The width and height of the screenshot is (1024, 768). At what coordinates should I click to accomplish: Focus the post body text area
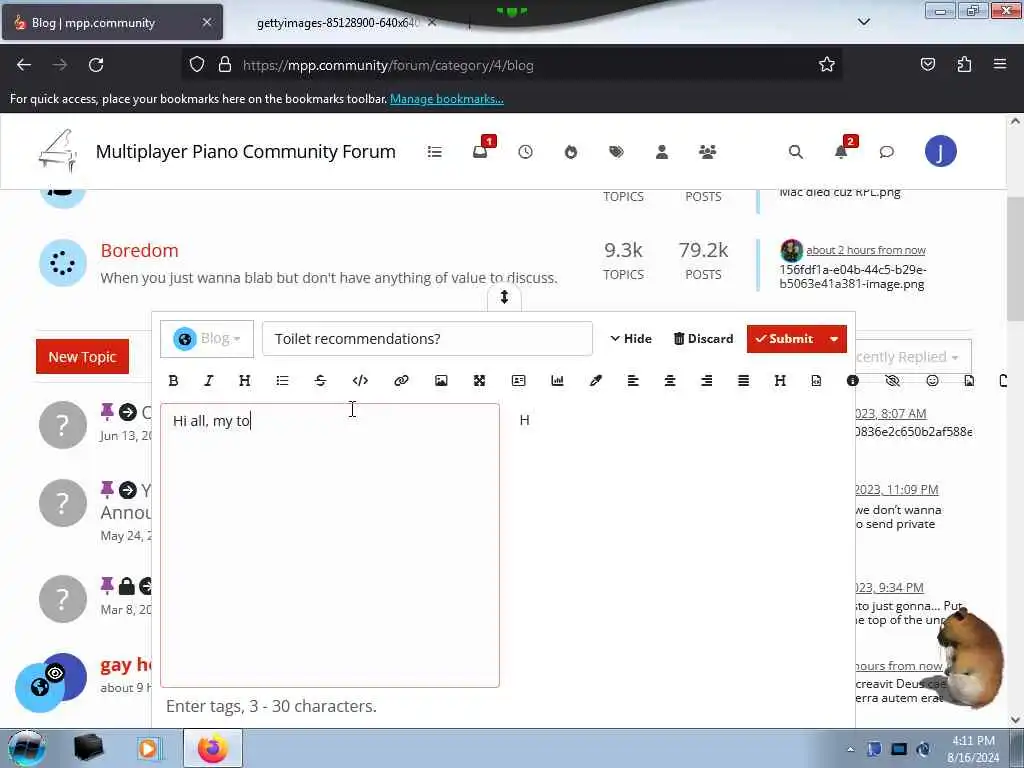click(330, 545)
